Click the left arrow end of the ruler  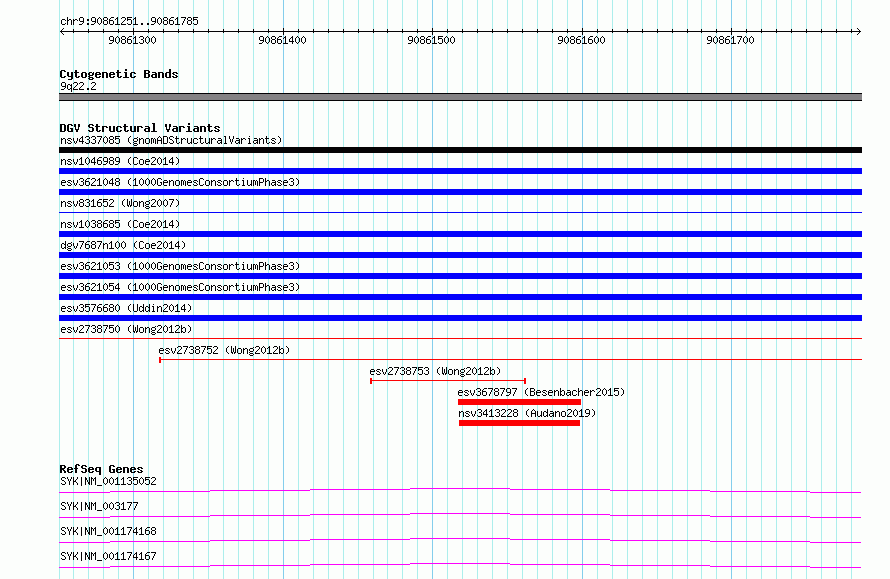tap(62, 31)
